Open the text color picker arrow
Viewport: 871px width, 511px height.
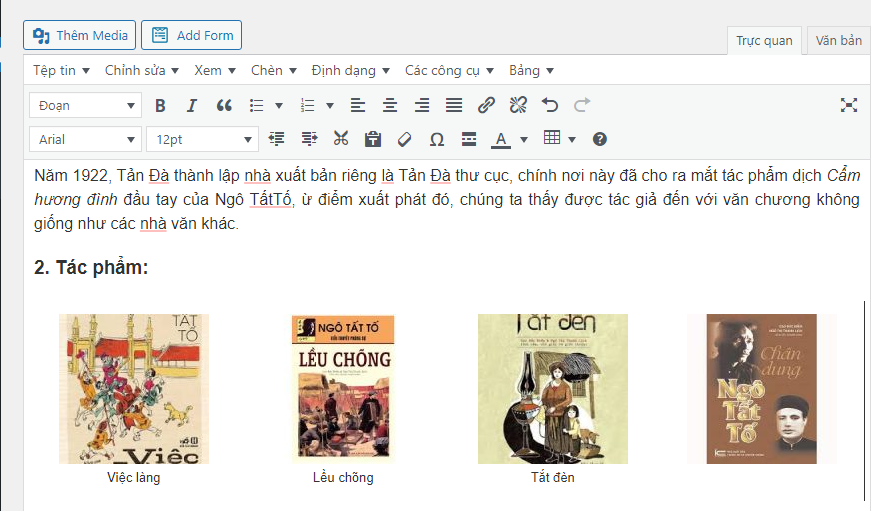(524, 139)
